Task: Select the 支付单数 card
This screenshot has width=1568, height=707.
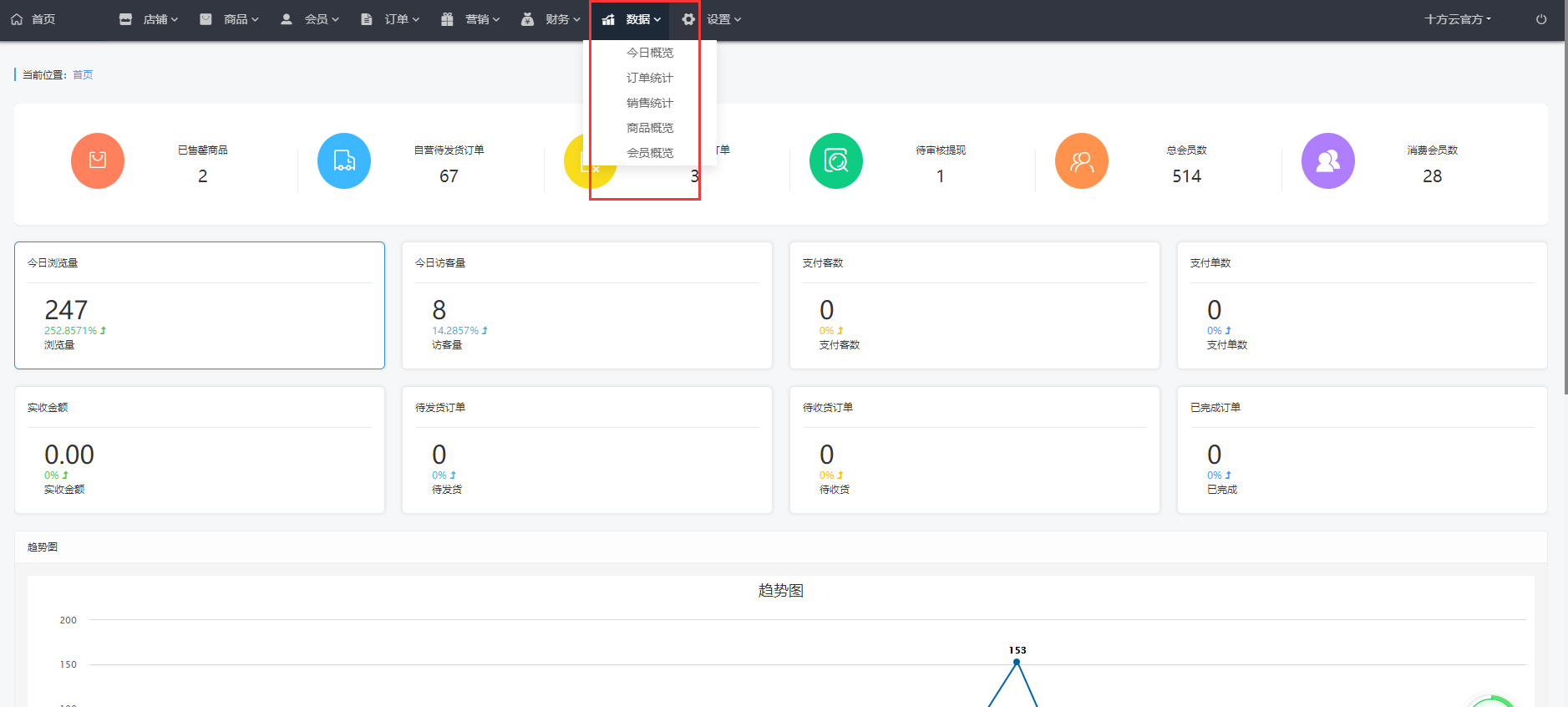Action: (x=1362, y=305)
